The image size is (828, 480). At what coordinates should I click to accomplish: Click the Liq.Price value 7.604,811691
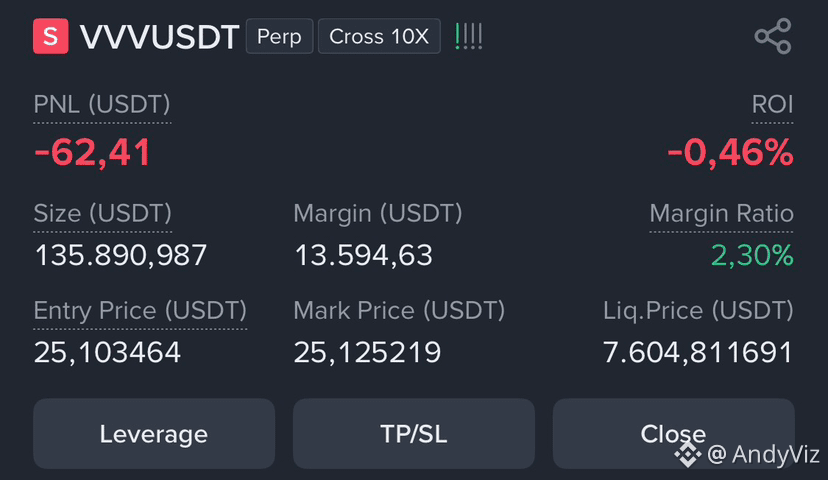(698, 352)
